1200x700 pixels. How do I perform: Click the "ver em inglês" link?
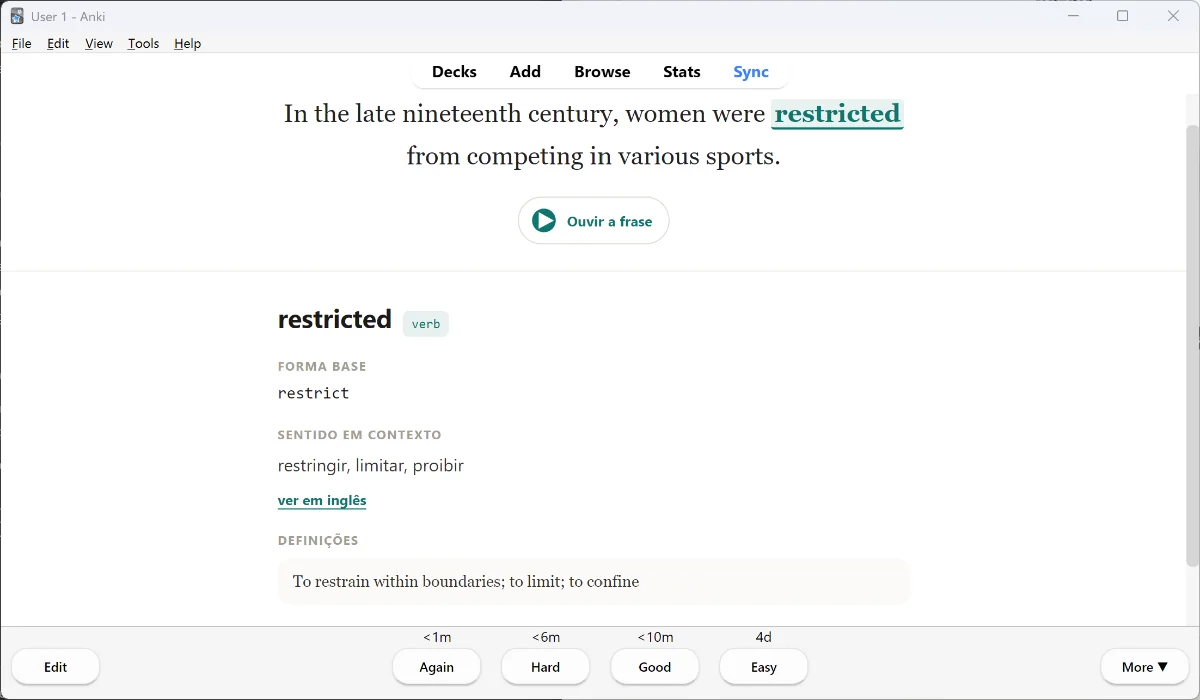tap(322, 501)
